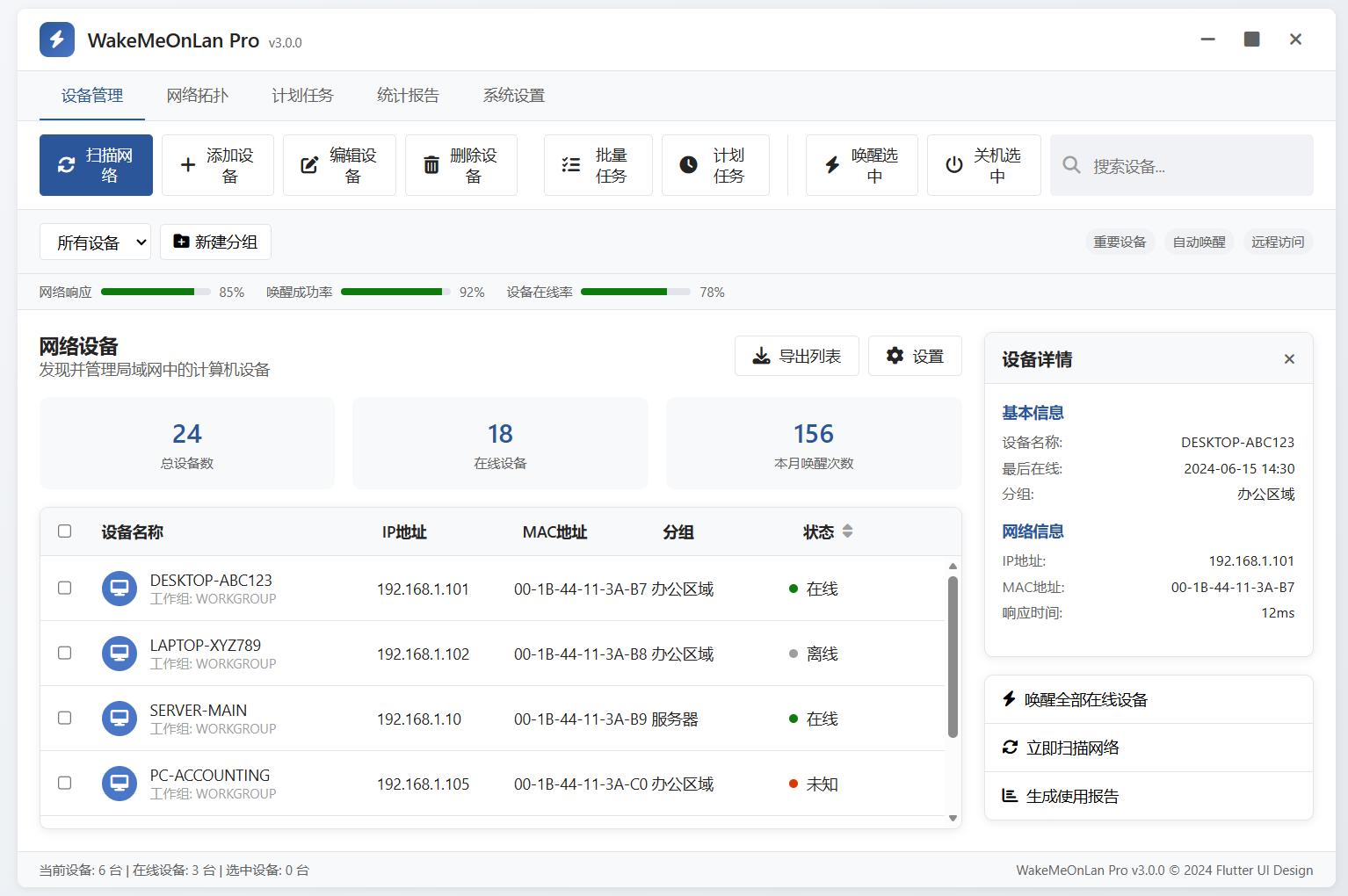The height and width of the screenshot is (896, 1348).
Task: Click the 设备在线率 78% progress bar
Action: (x=635, y=292)
